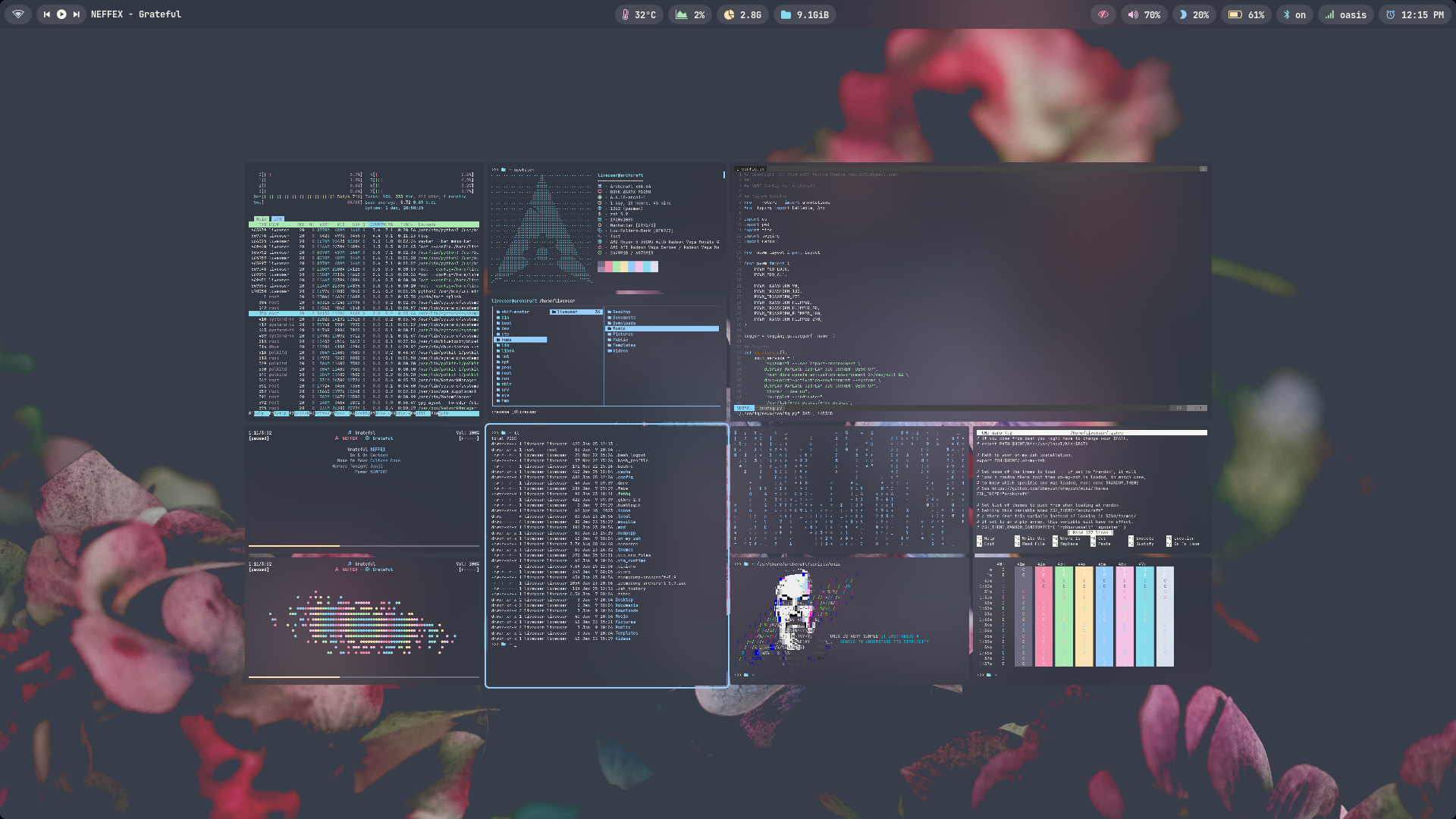Skip to next track in top bar

coord(76,14)
